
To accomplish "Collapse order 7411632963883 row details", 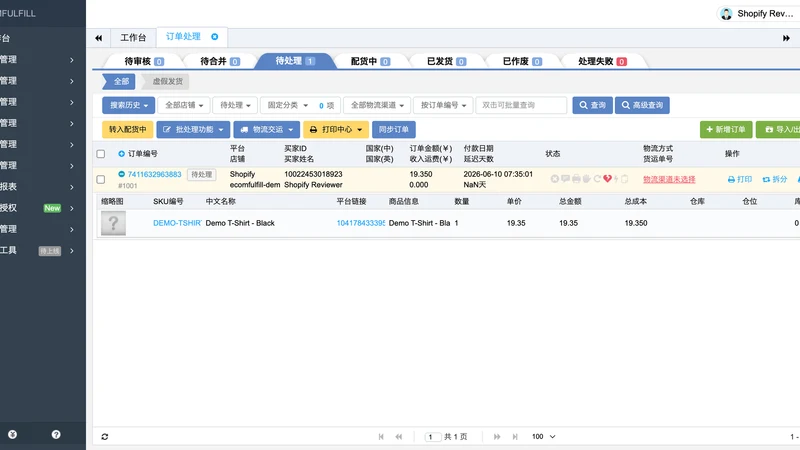I will (121, 174).
